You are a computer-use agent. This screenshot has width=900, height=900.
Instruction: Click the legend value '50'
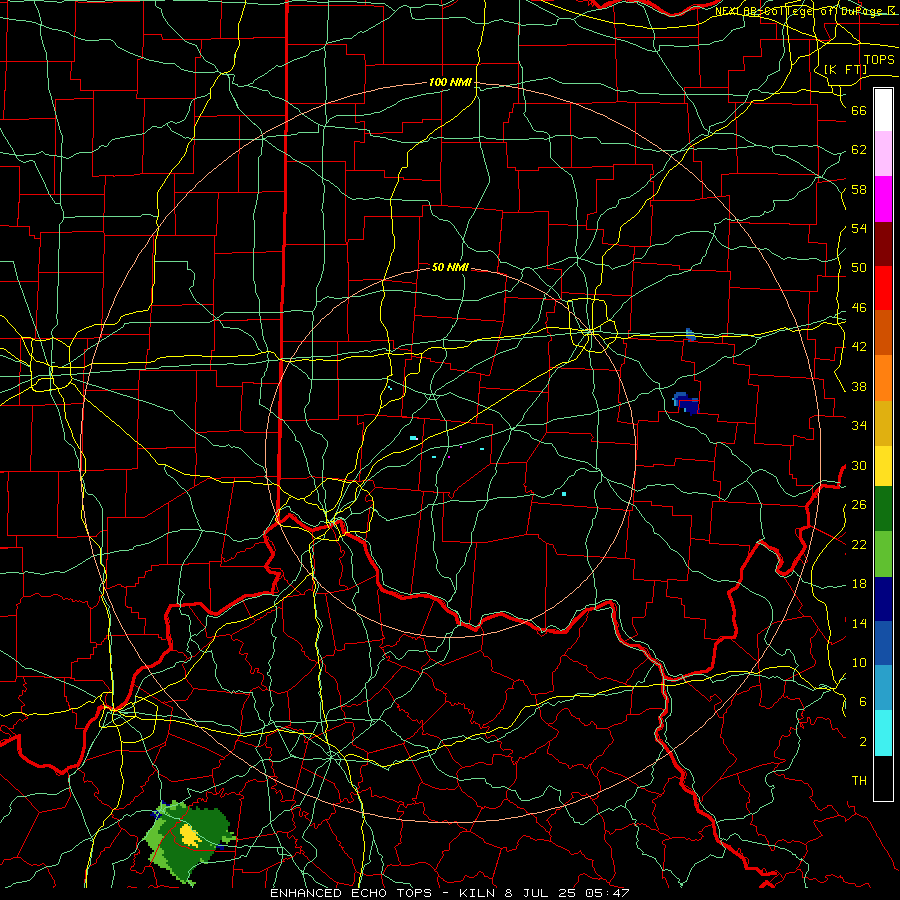(859, 267)
